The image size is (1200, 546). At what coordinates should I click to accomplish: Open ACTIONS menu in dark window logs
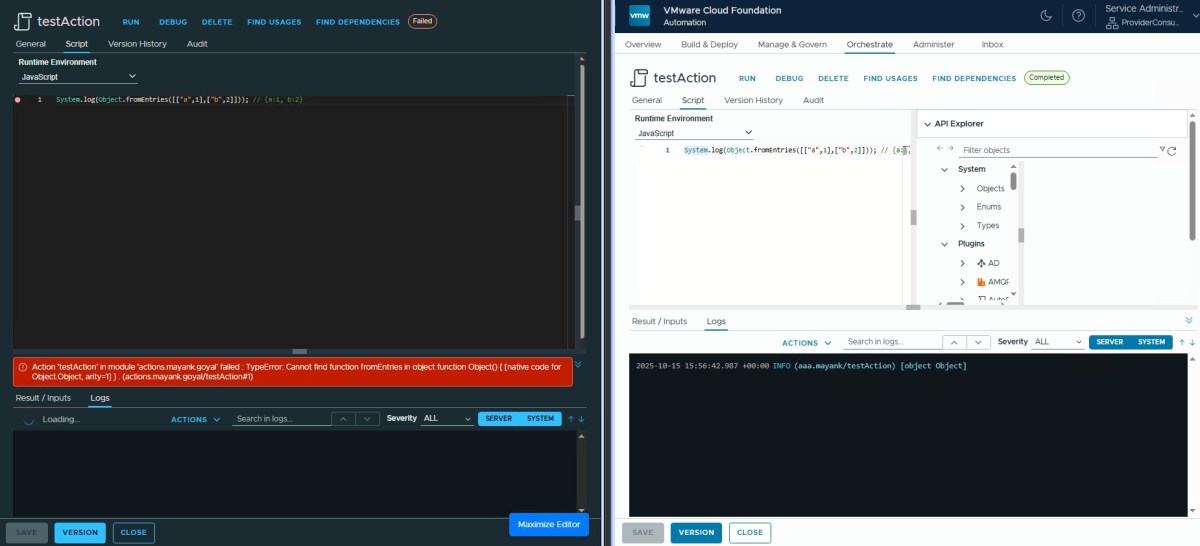pos(195,420)
